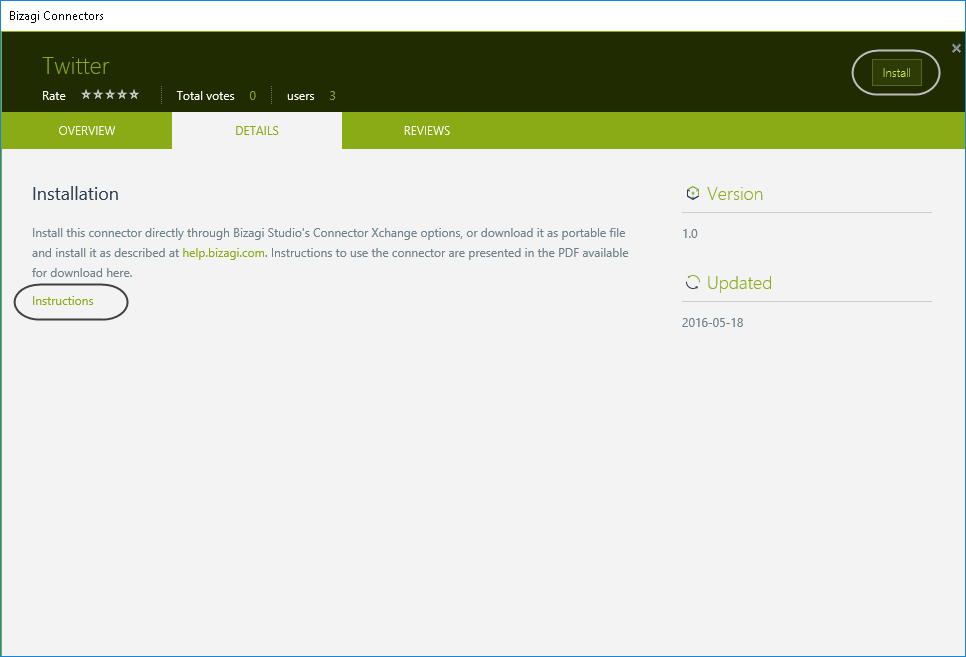Follow the help.bizagi.com link
966x657 pixels.
click(224, 253)
